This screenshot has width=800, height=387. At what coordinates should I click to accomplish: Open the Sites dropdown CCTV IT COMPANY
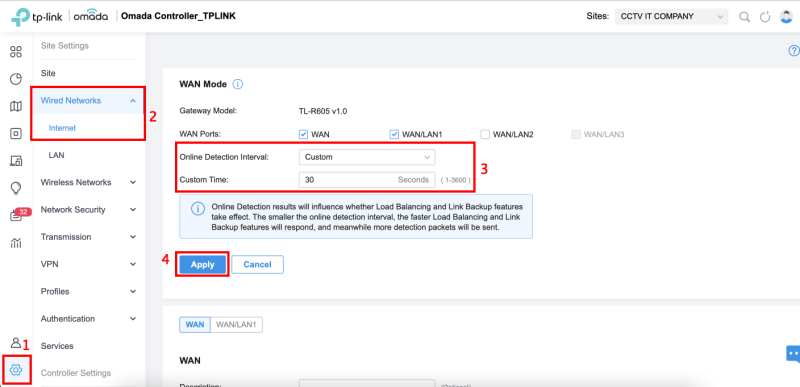pyautogui.click(x=671, y=16)
